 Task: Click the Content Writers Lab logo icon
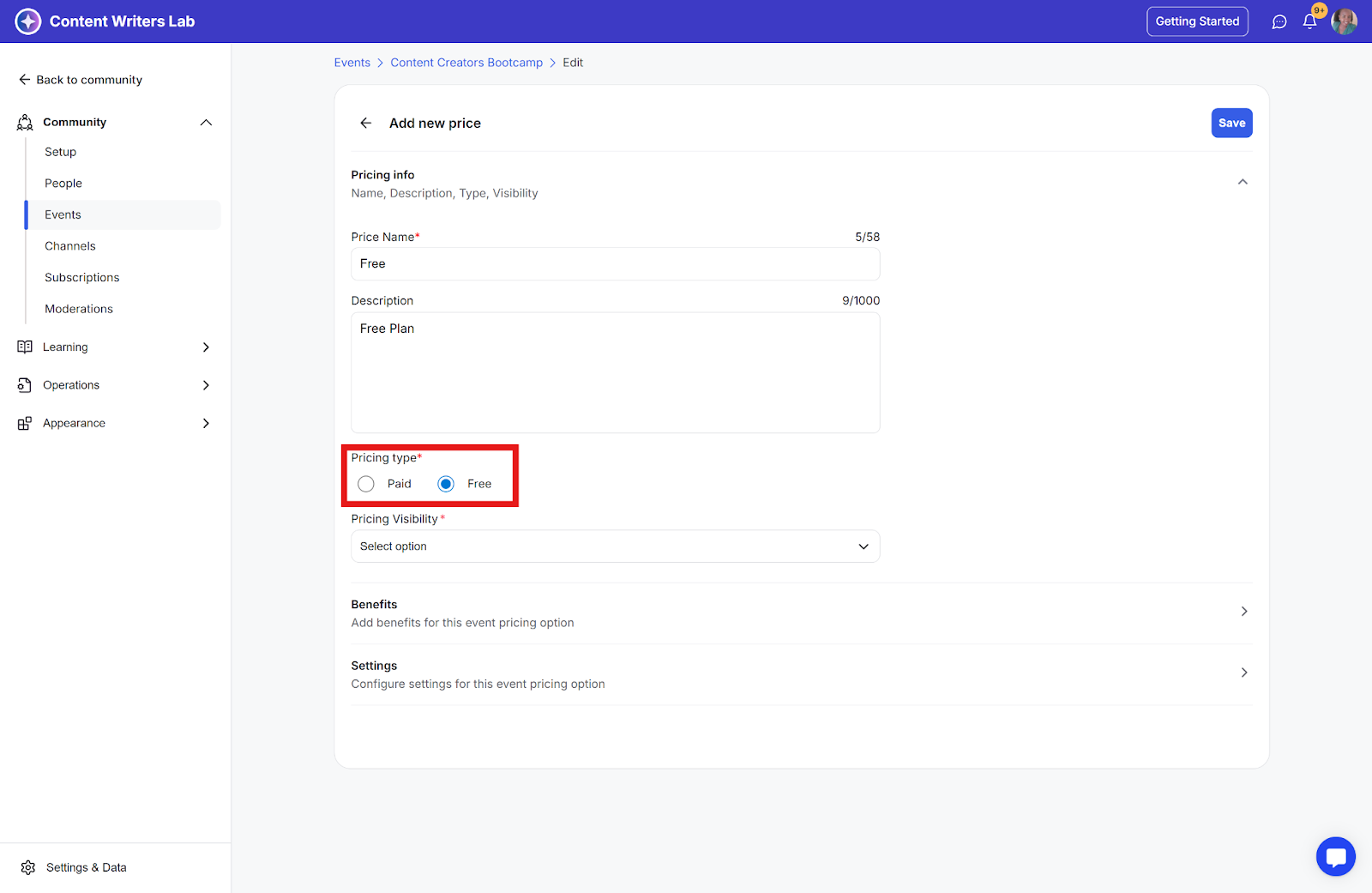28,21
